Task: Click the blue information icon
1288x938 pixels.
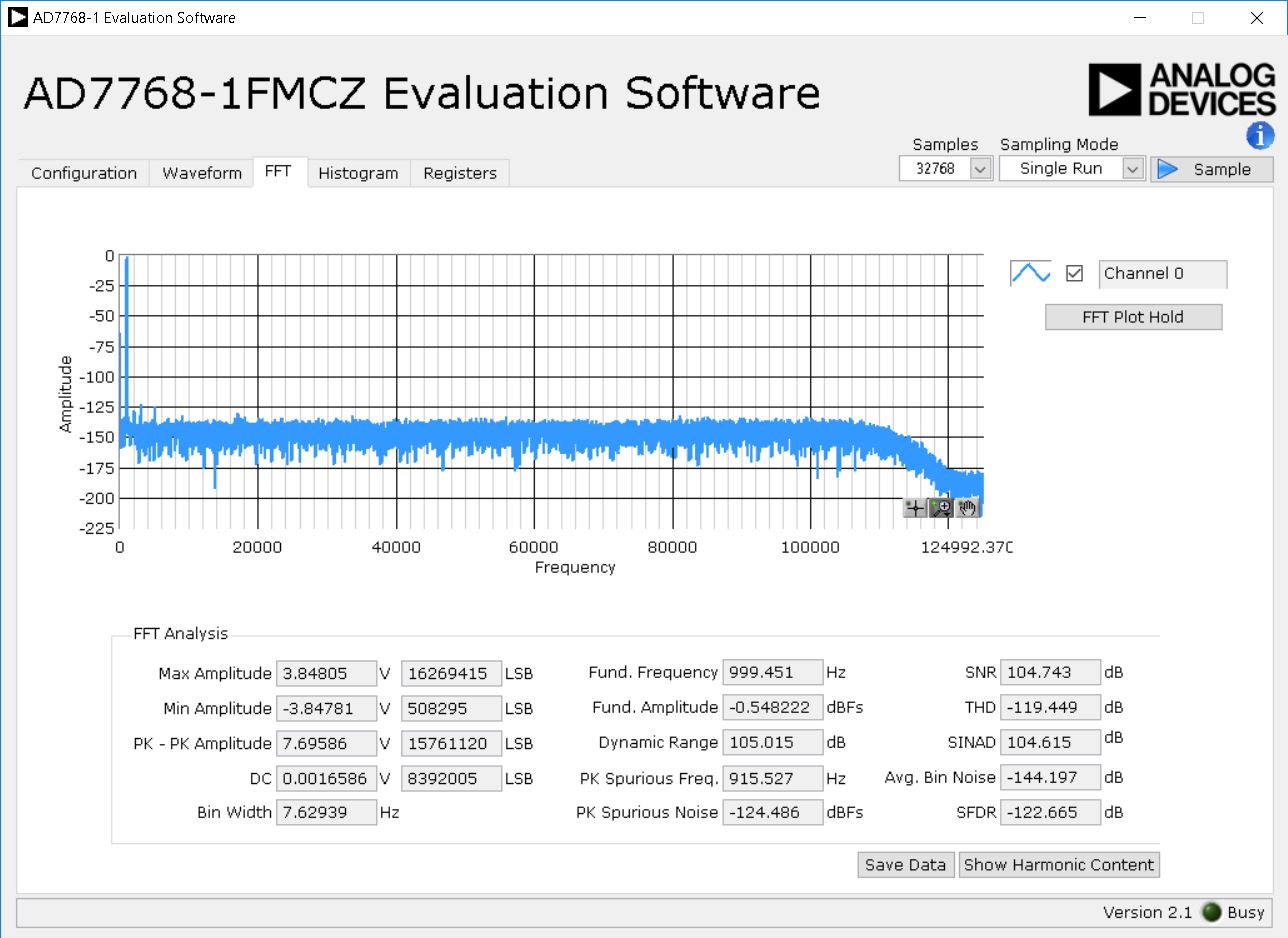Action: click(x=1260, y=135)
